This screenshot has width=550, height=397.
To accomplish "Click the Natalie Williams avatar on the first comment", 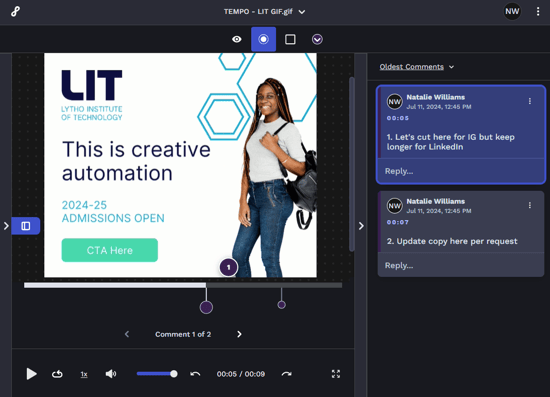I will (395, 102).
